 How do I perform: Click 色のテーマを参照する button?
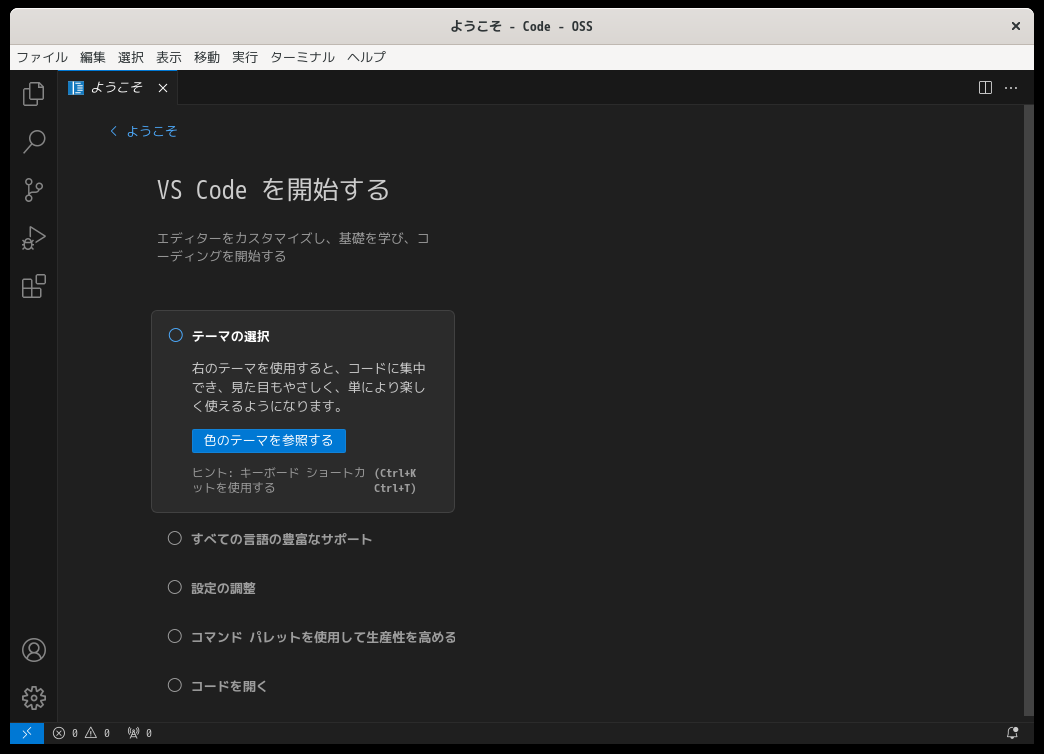coord(268,441)
